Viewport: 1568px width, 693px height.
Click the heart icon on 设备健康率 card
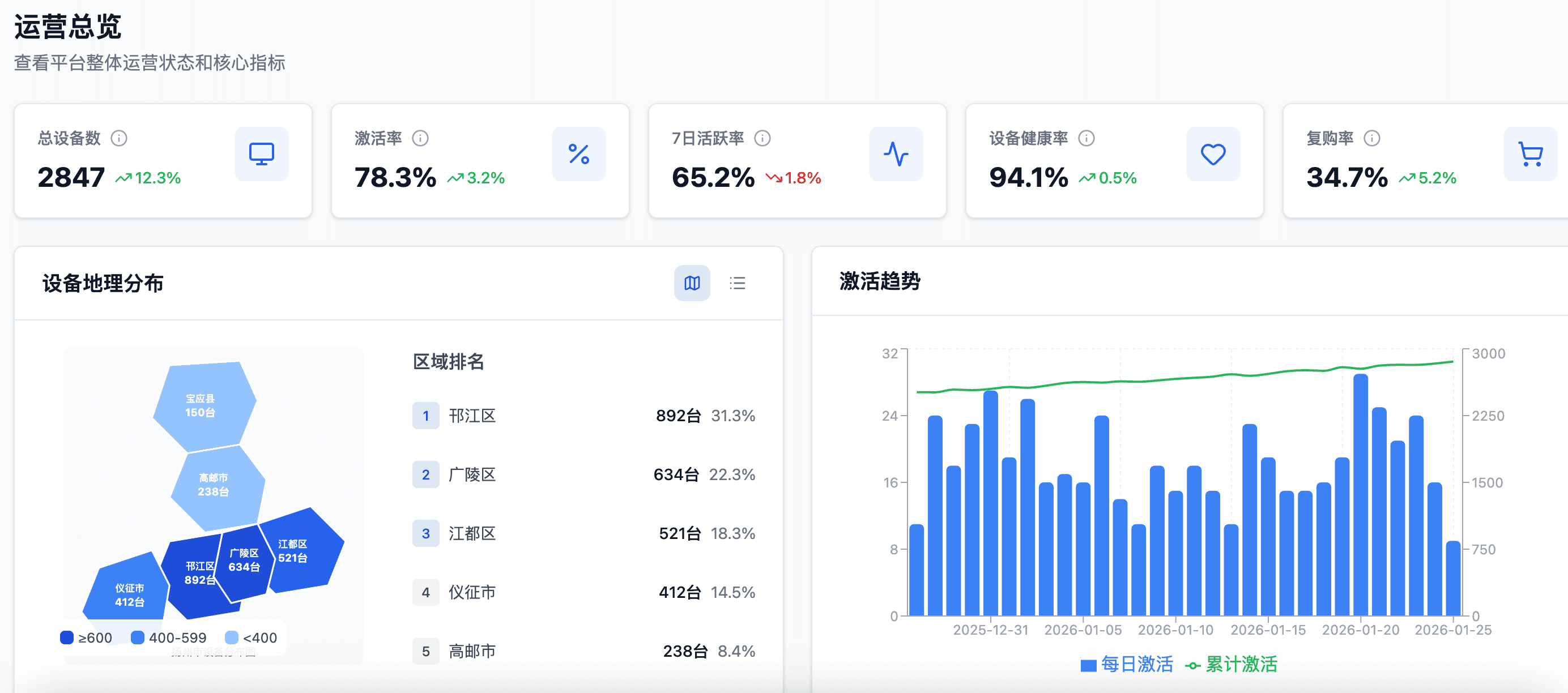pyautogui.click(x=1213, y=154)
